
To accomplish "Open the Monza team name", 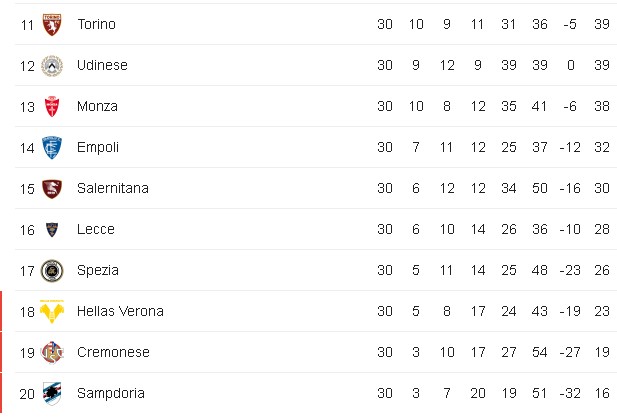I will pyautogui.click(x=97, y=106).
